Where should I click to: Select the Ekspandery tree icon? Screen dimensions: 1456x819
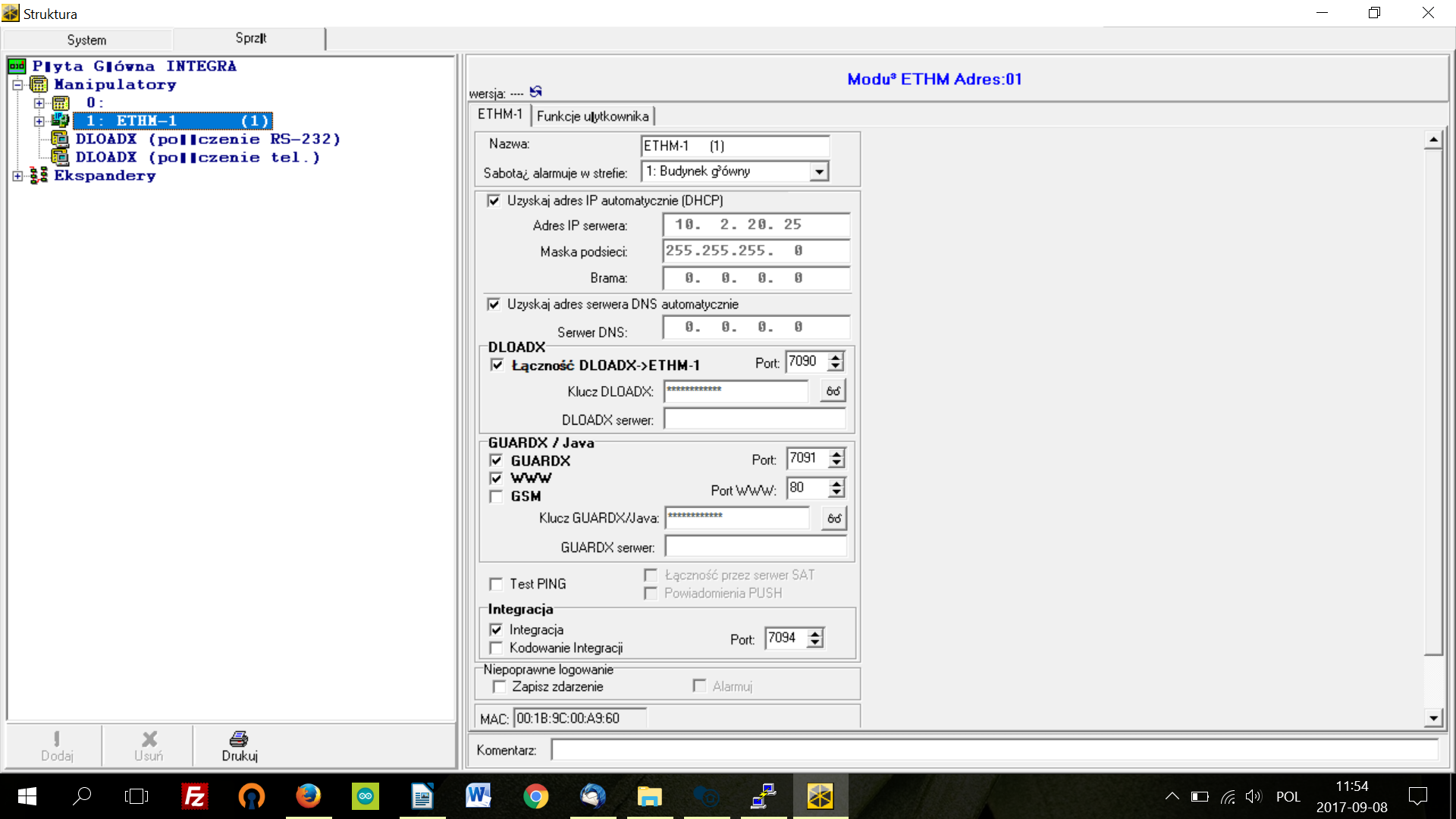pos(39,176)
